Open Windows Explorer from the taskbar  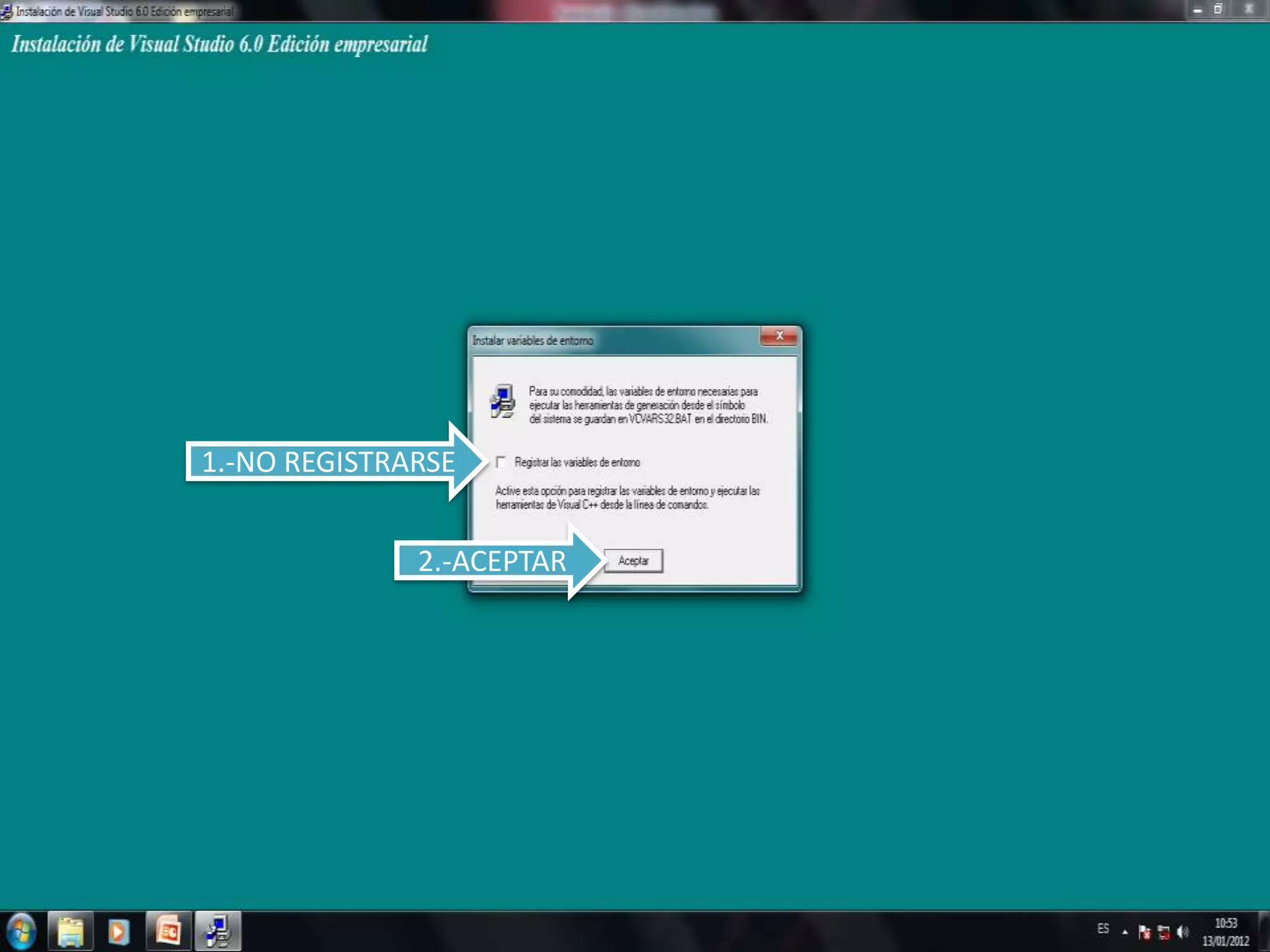(71, 931)
